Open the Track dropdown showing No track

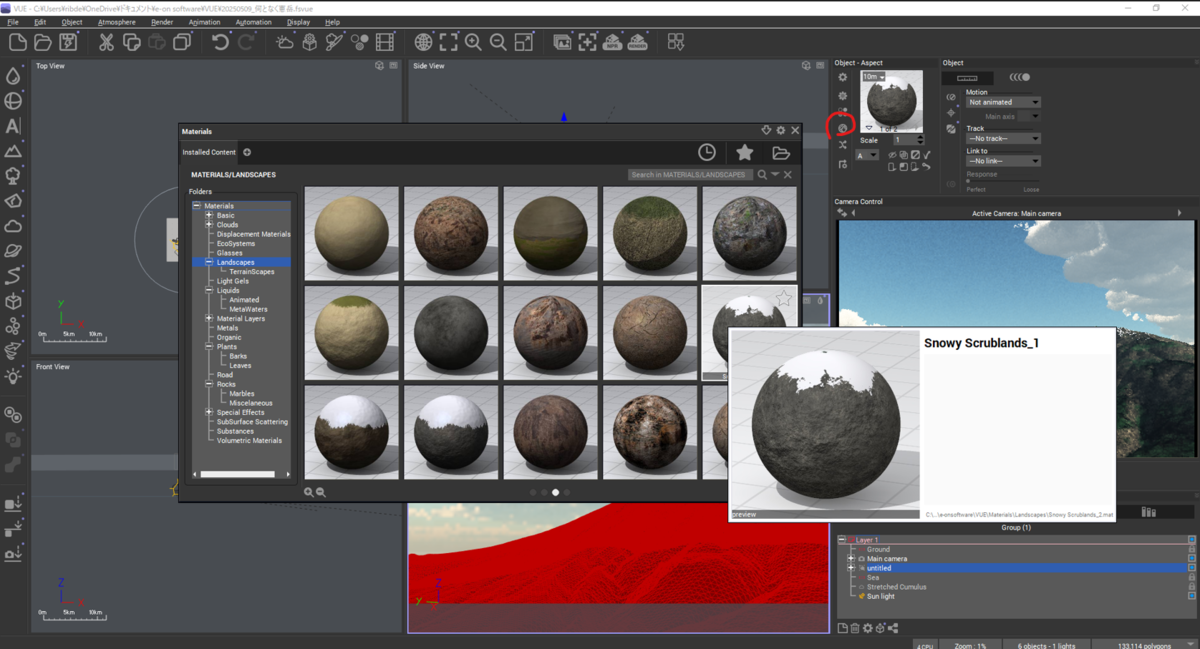tap(1003, 137)
